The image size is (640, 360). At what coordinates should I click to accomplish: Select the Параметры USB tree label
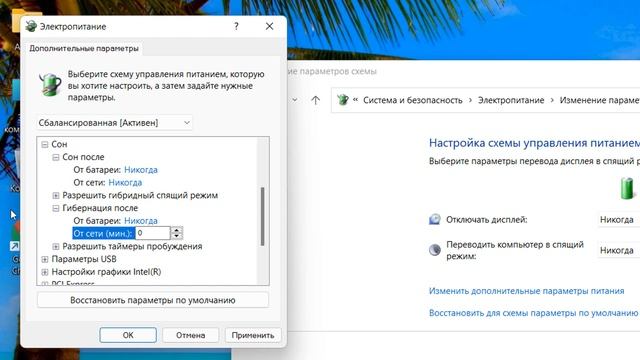84,259
